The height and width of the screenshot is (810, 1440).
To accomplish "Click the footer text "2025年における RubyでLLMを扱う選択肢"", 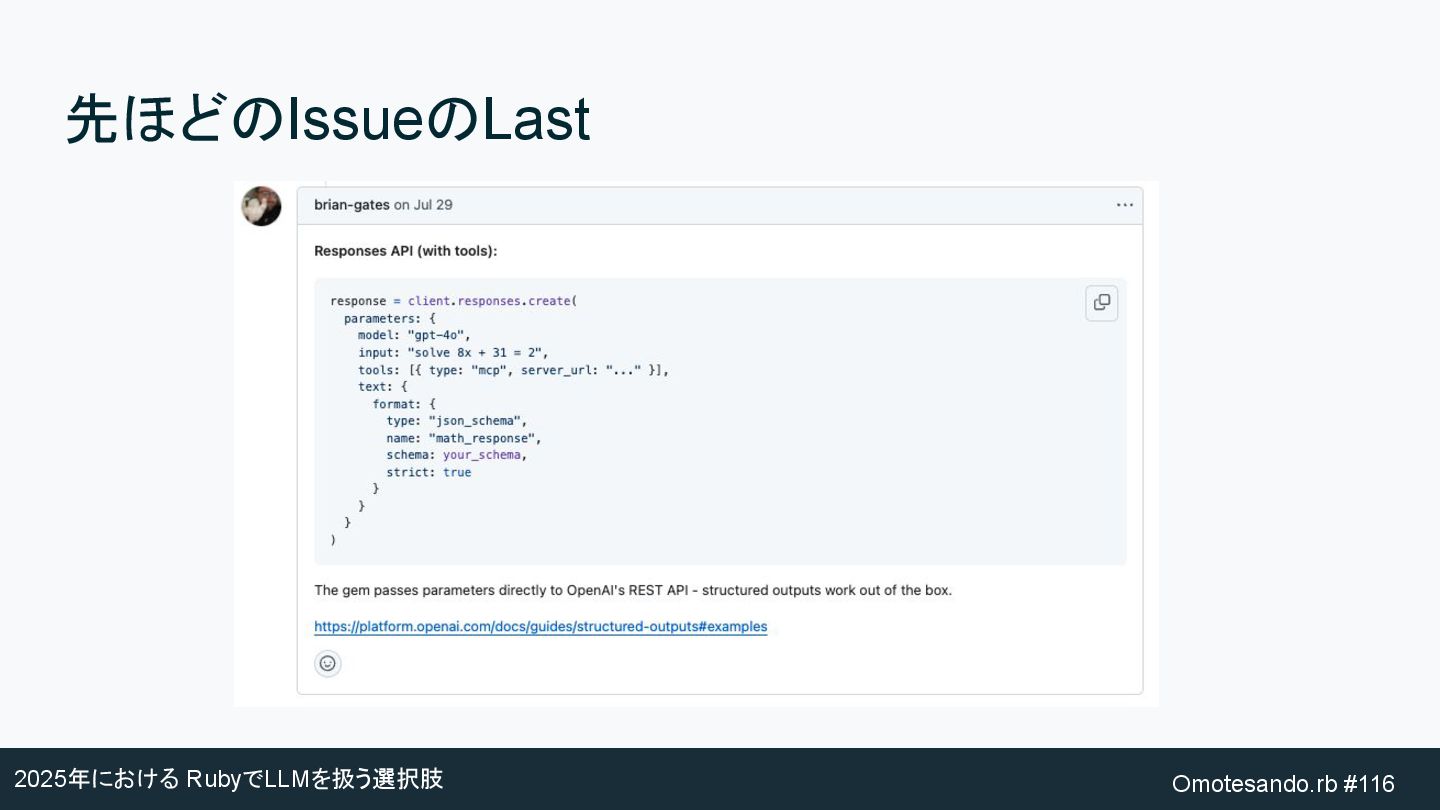I will [228, 779].
